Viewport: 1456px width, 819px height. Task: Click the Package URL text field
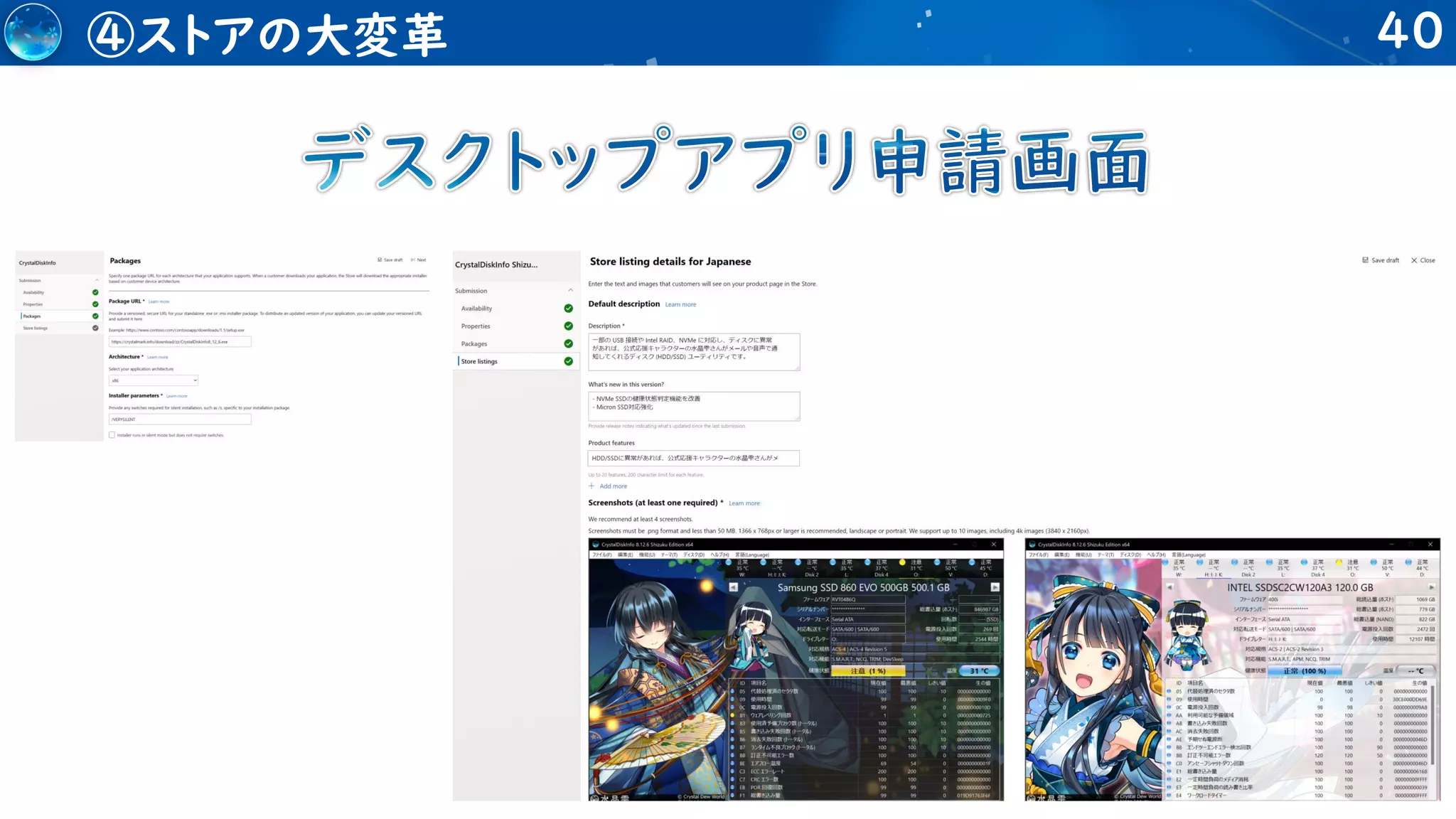(x=179, y=342)
